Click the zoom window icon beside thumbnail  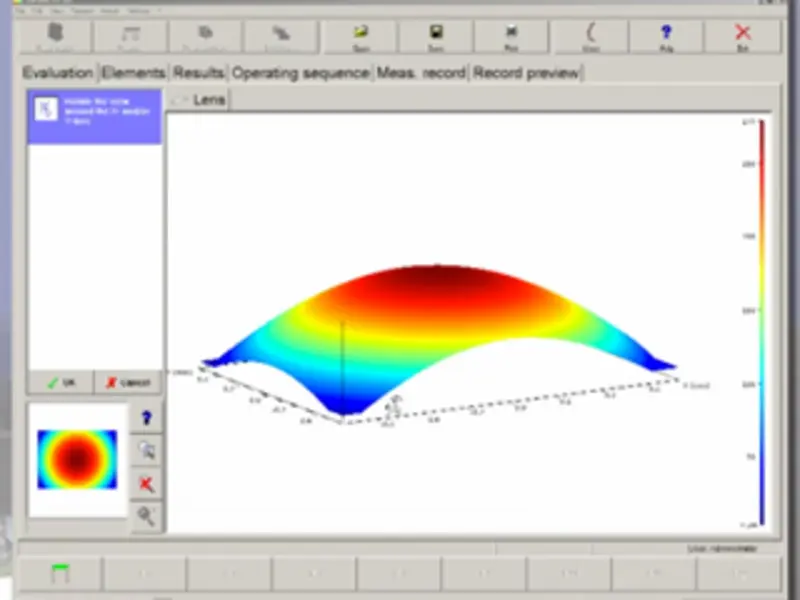tap(147, 451)
